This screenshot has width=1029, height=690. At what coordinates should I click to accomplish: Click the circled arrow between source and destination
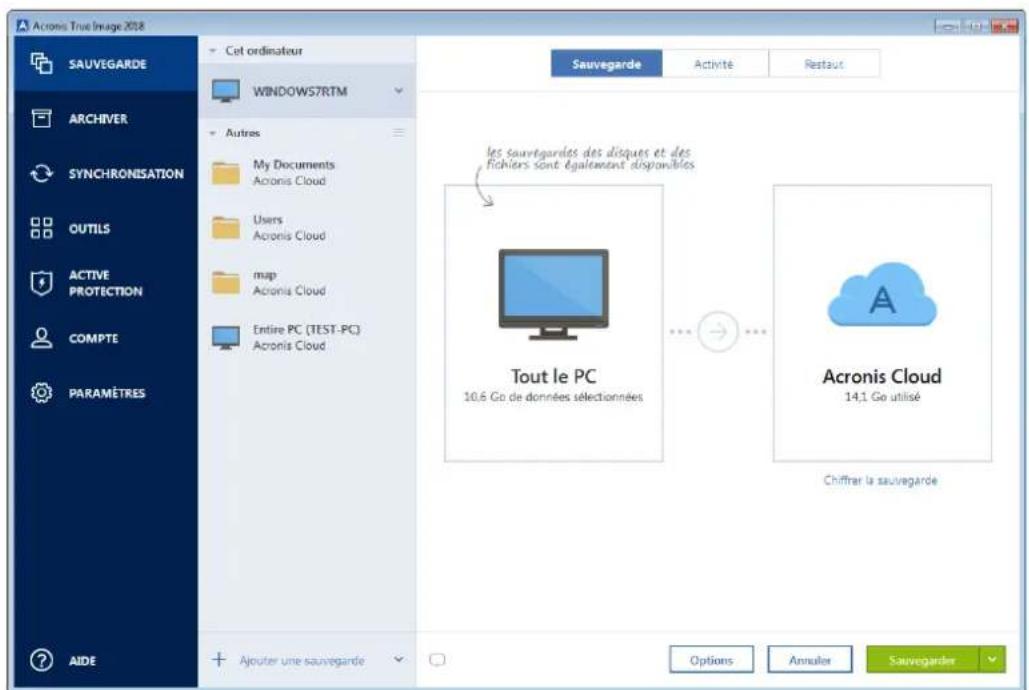[x=717, y=332]
